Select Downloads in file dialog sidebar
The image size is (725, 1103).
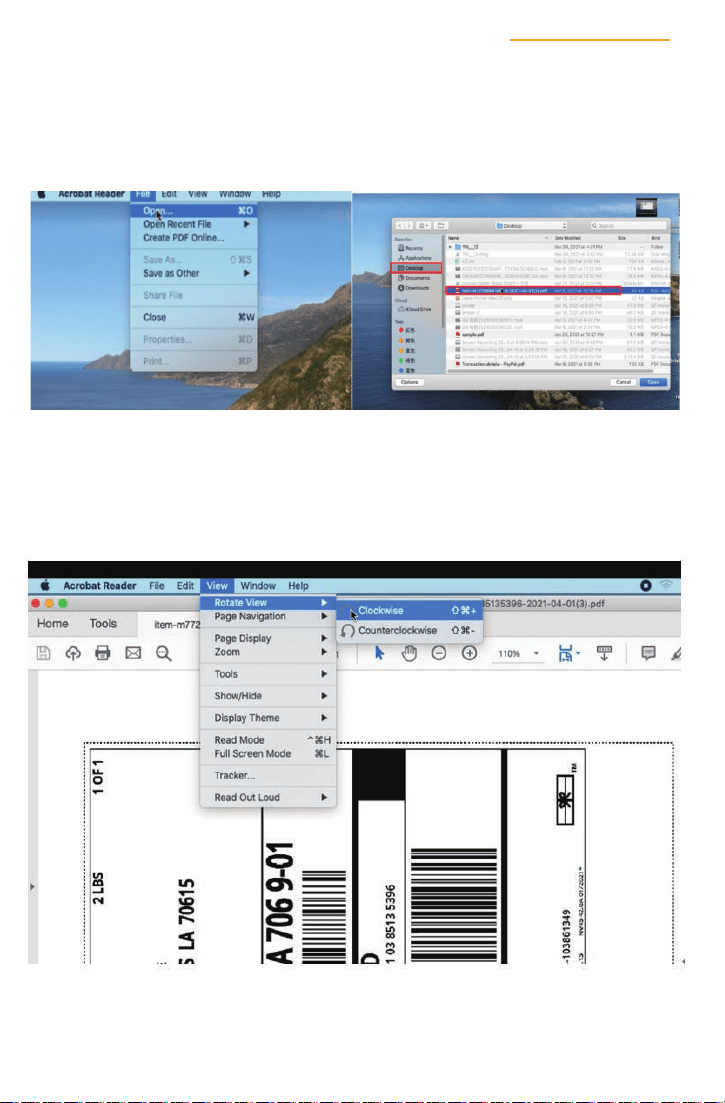[413, 288]
